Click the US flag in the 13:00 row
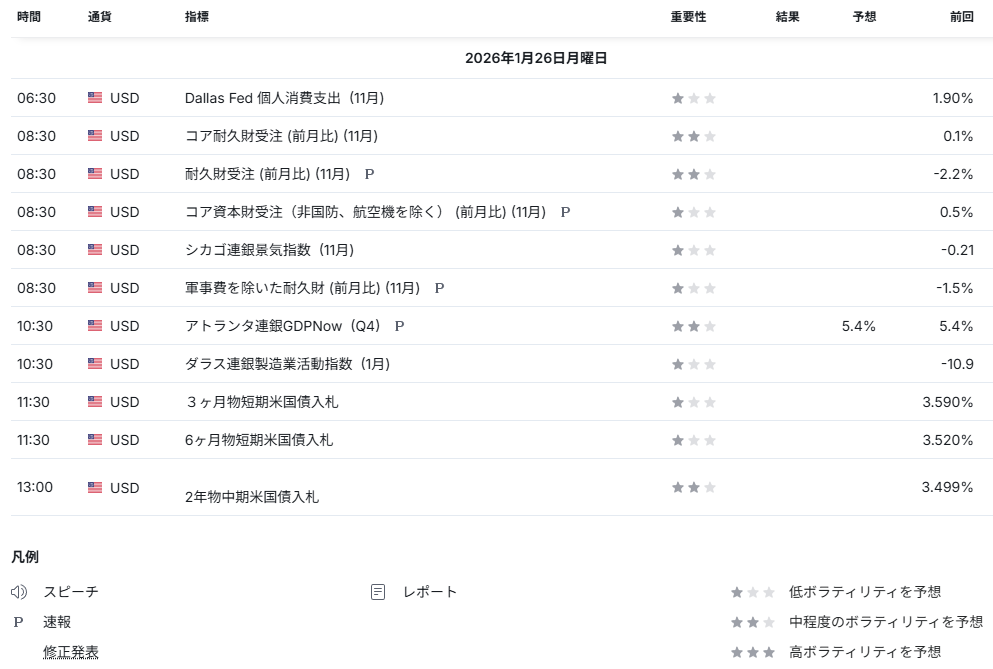 (95, 487)
